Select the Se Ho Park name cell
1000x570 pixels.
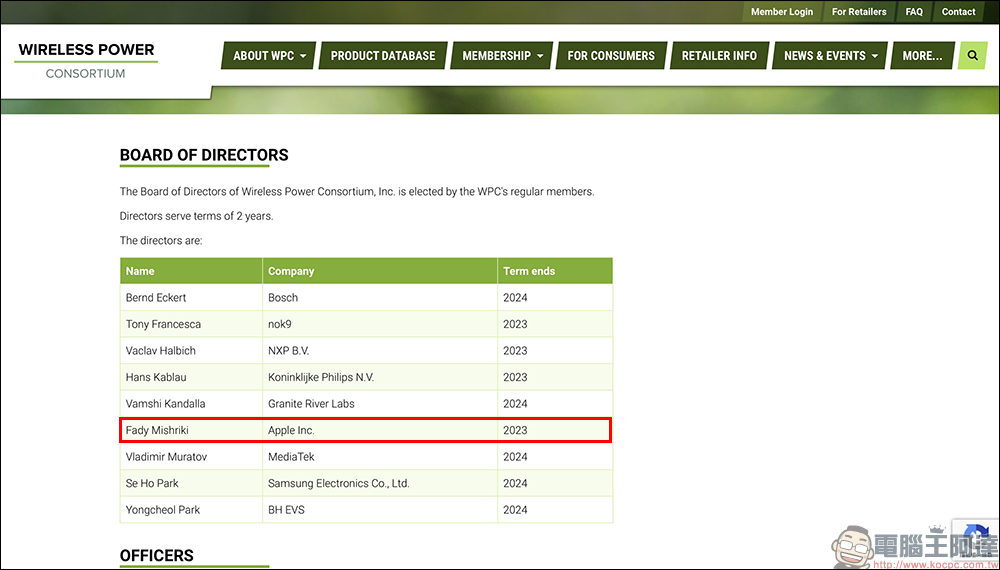[191, 483]
